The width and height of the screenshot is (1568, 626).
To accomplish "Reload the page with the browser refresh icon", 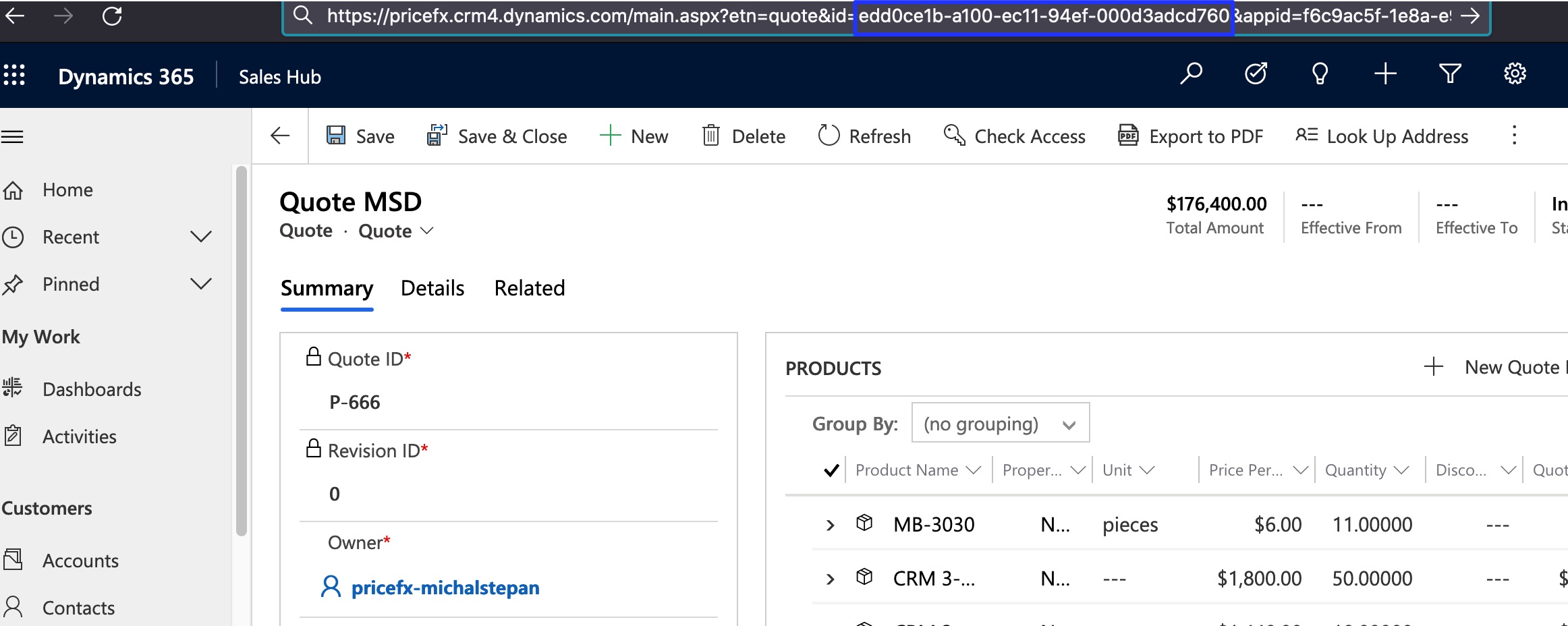I will pyautogui.click(x=112, y=16).
